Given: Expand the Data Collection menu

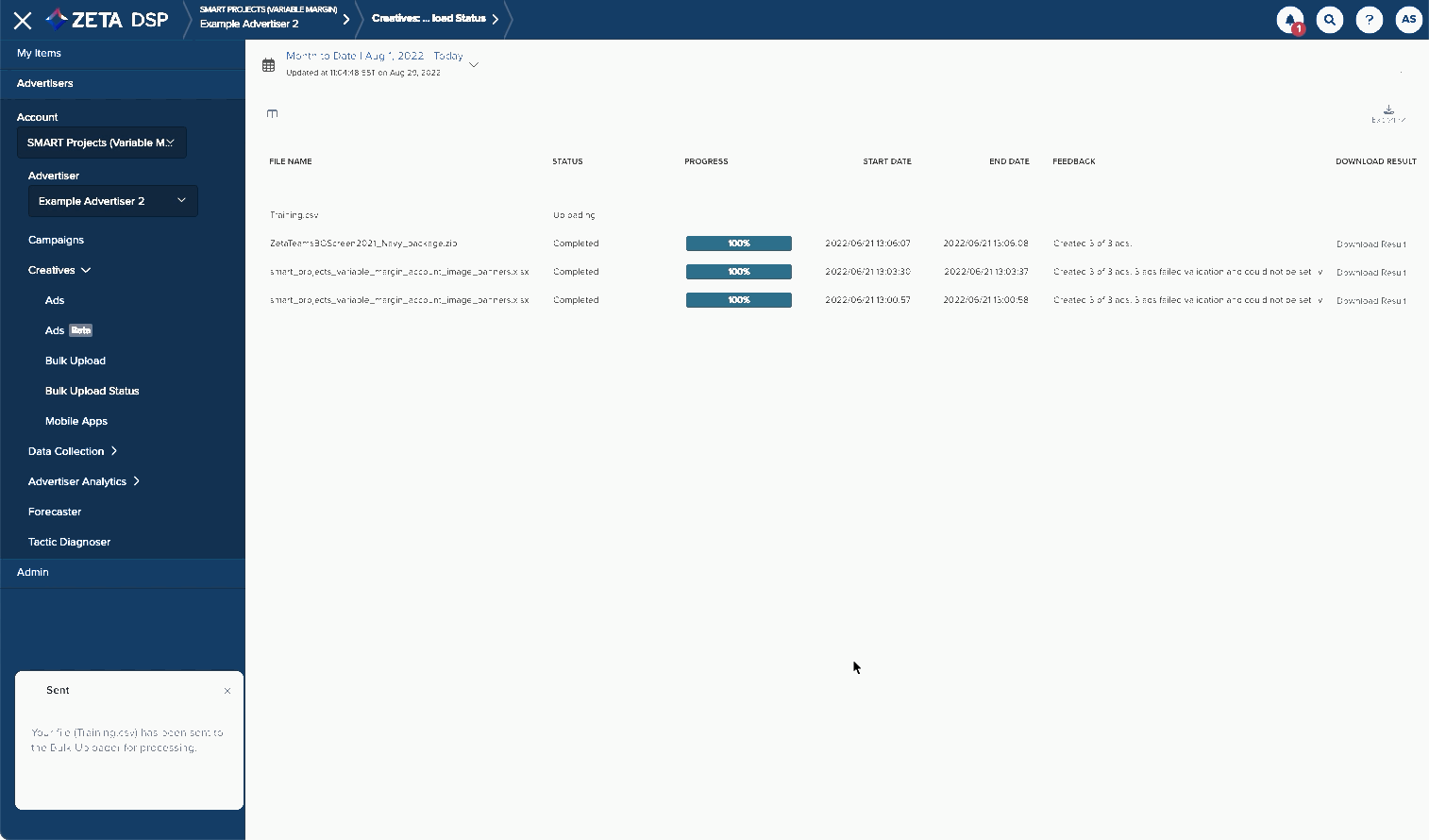Looking at the screenshot, I should 73,451.
